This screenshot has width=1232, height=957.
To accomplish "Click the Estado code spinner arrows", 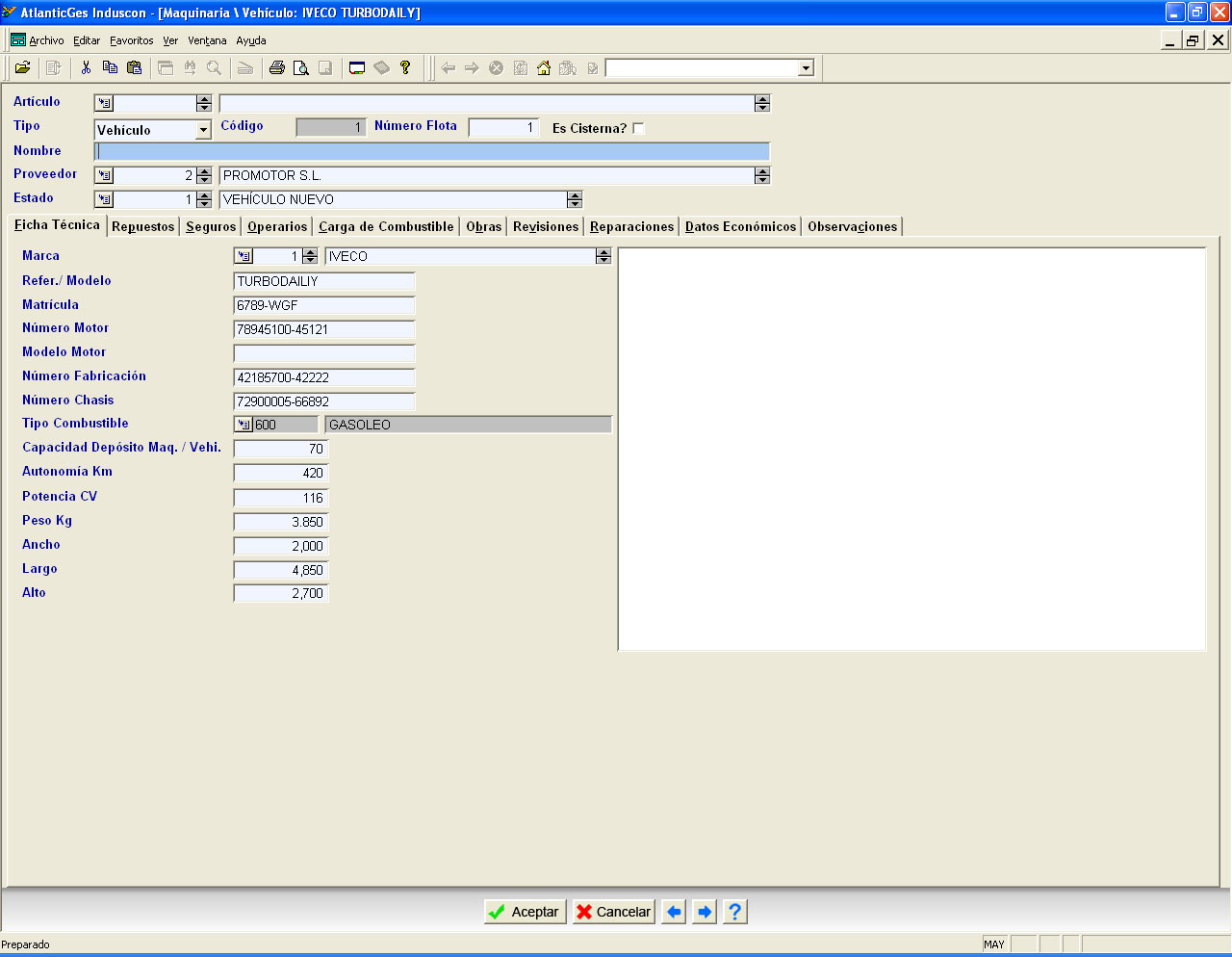I will tap(204, 199).
